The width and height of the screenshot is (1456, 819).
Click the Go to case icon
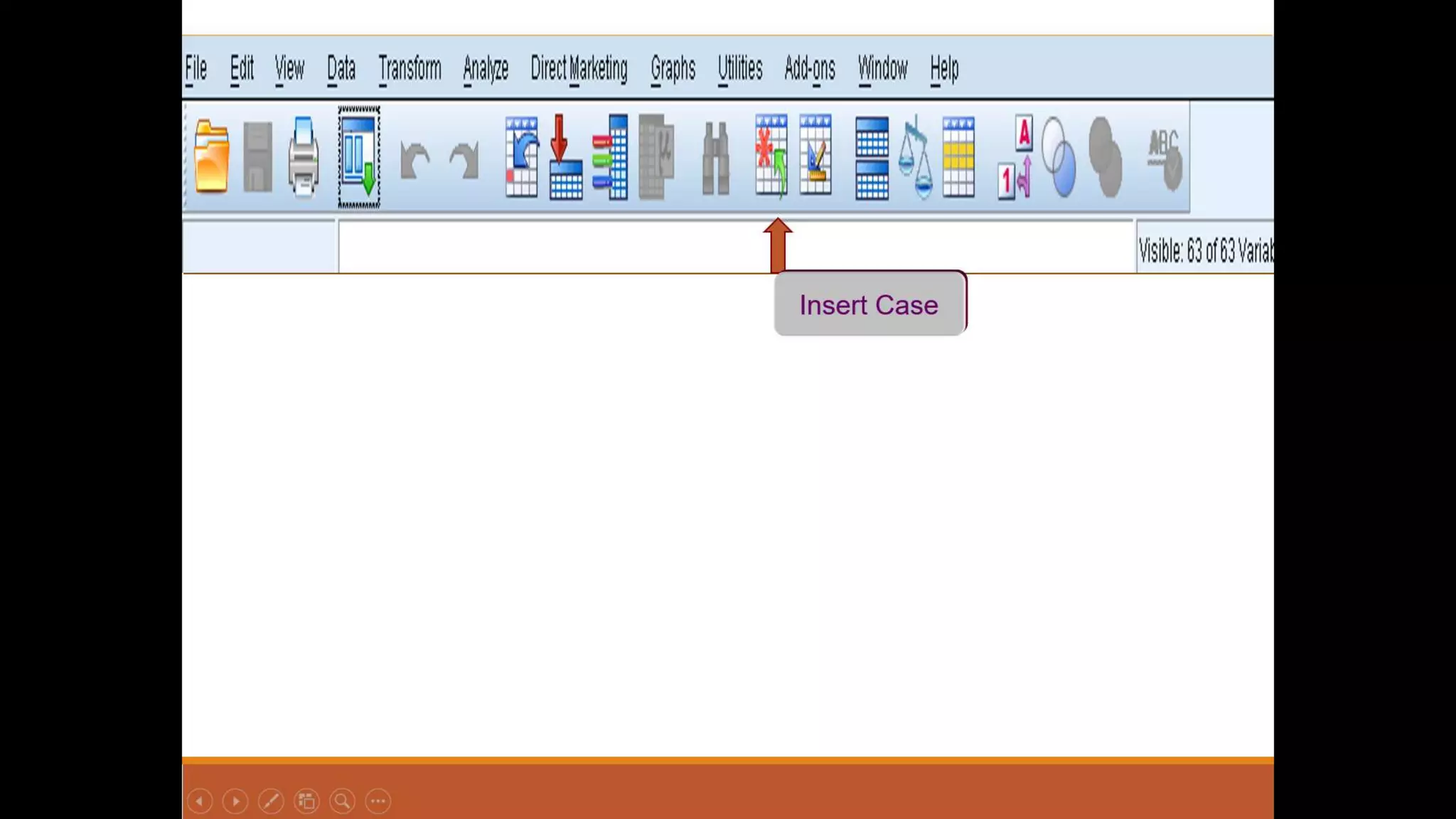pyautogui.click(x=521, y=157)
